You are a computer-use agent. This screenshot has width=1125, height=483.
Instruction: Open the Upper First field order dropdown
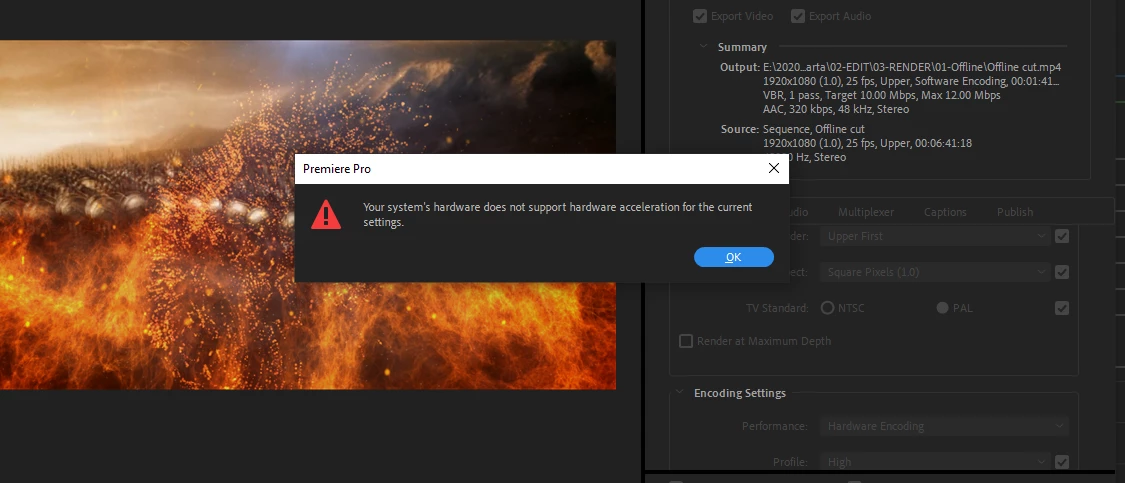point(936,235)
